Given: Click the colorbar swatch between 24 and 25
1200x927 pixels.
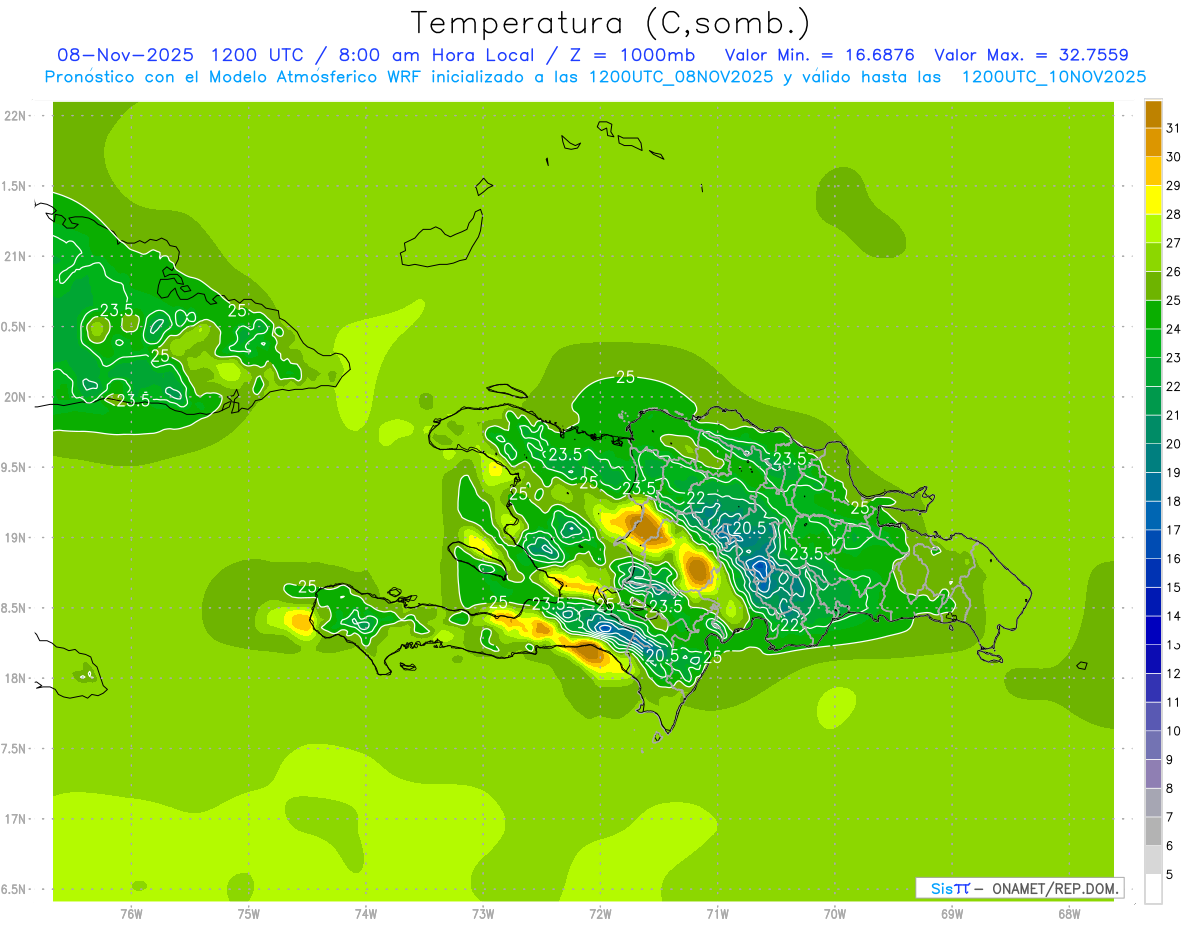Looking at the screenshot, I should click(x=1154, y=315).
